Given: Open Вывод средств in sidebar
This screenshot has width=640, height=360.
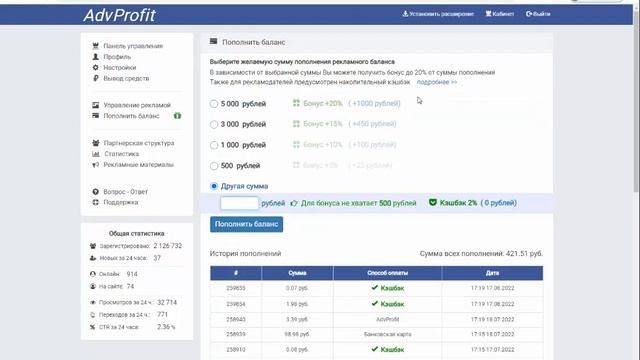Looking at the screenshot, I should point(126,78).
